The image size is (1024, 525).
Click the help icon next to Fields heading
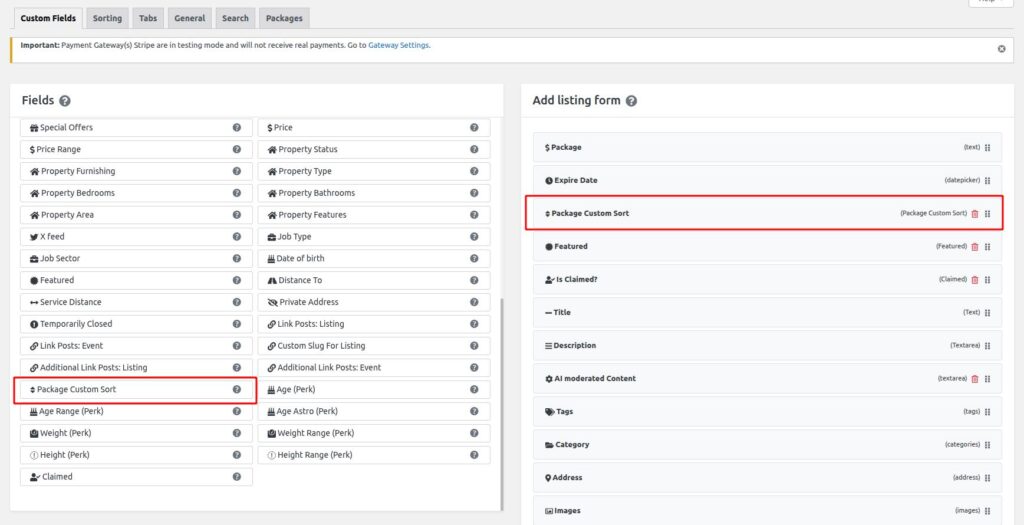click(x=65, y=101)
